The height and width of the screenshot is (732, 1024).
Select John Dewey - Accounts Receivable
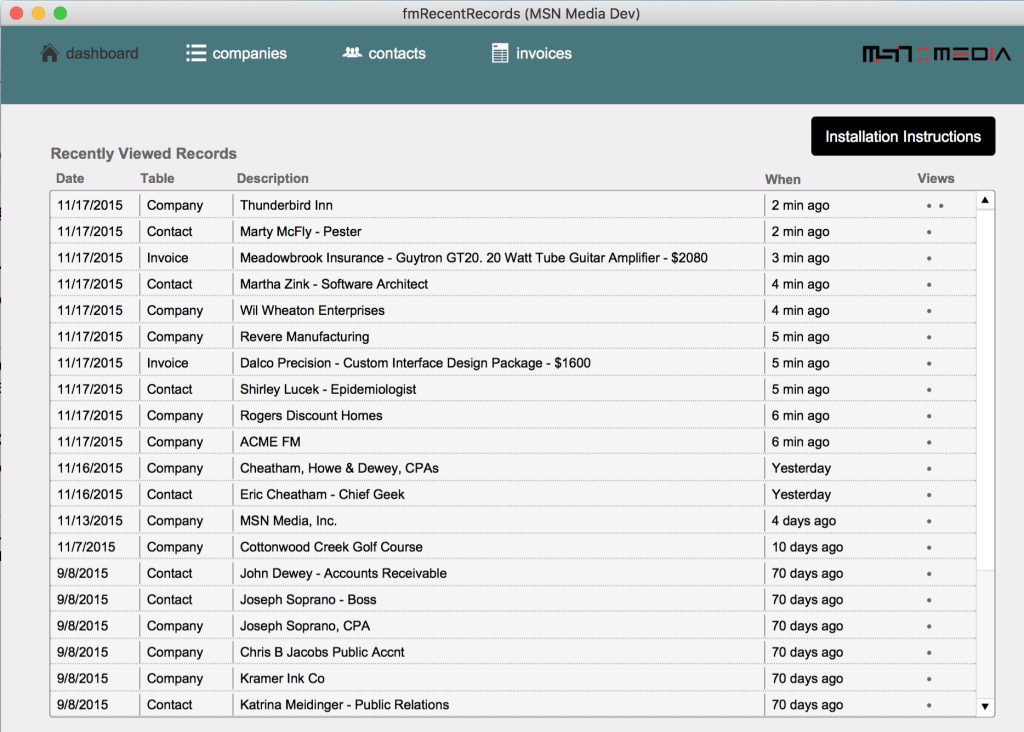tap(513, 573)
